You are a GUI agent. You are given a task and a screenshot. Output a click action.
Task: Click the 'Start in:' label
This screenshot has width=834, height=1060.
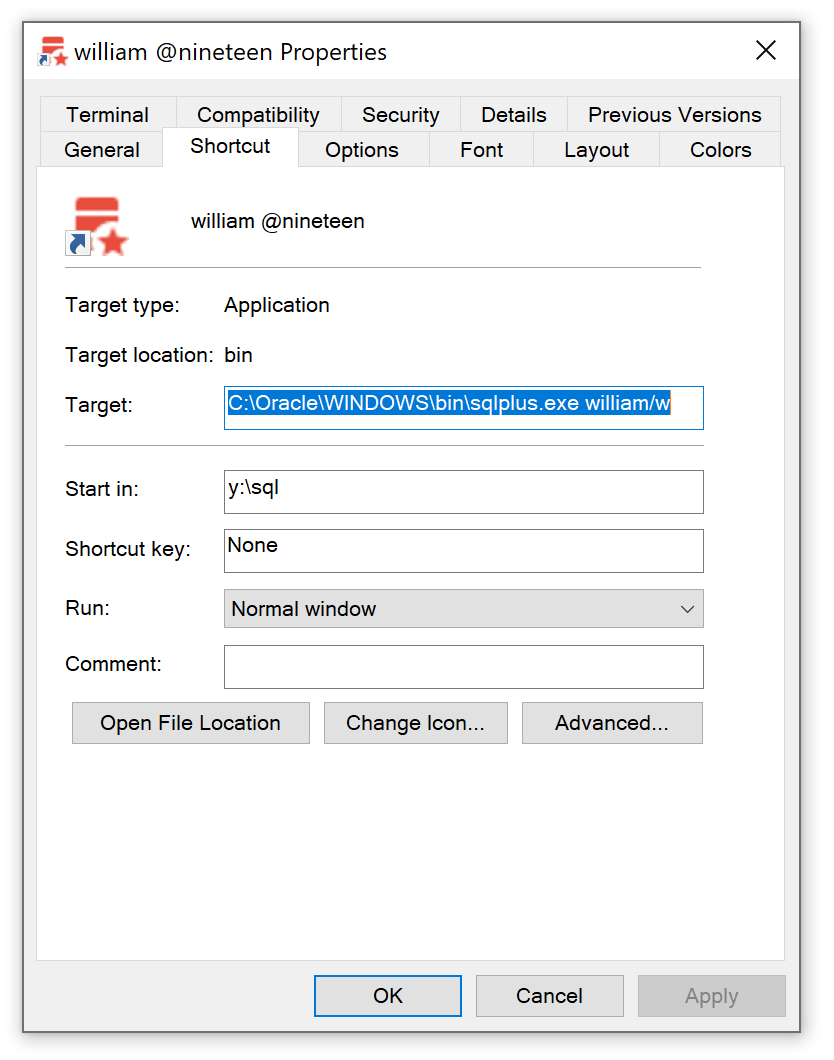102,489
